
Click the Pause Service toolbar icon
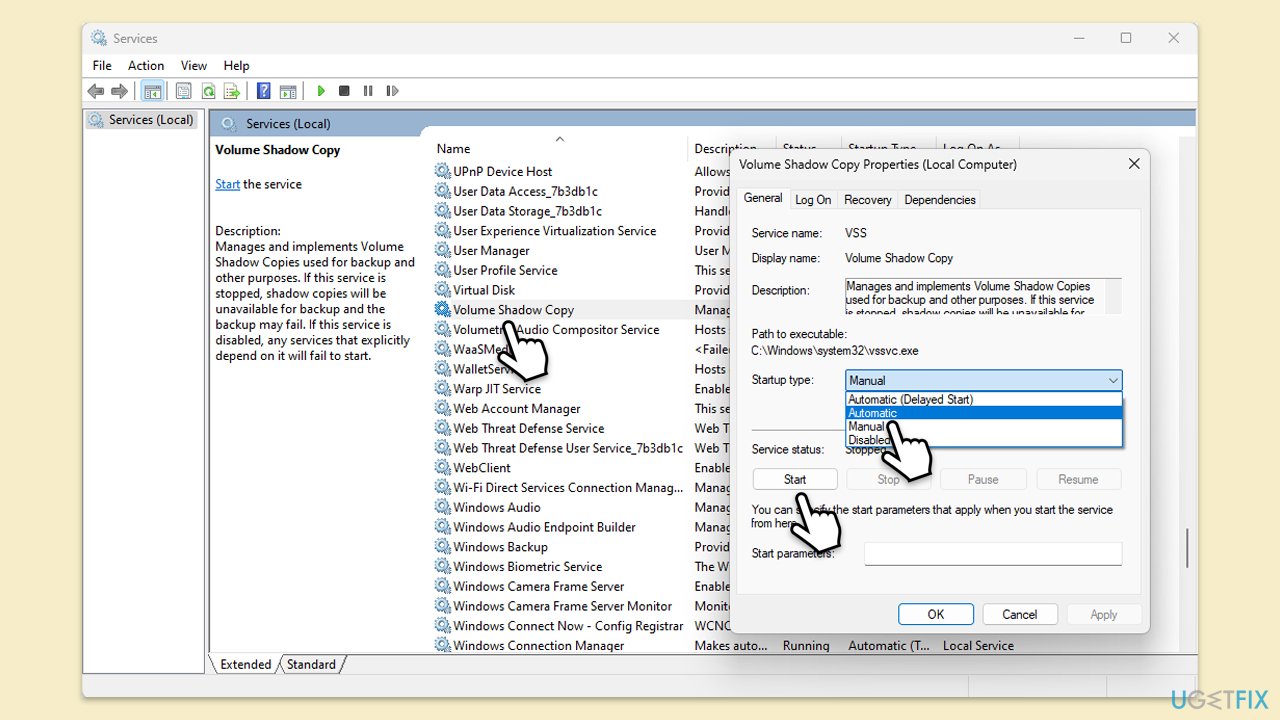[x=368, y=91]
